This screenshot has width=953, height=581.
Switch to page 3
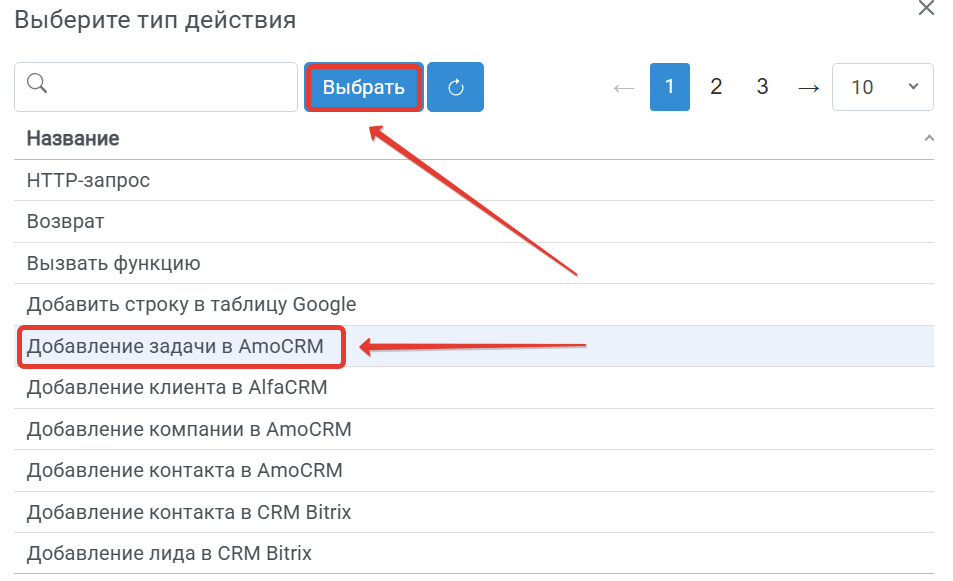point(762,87)
